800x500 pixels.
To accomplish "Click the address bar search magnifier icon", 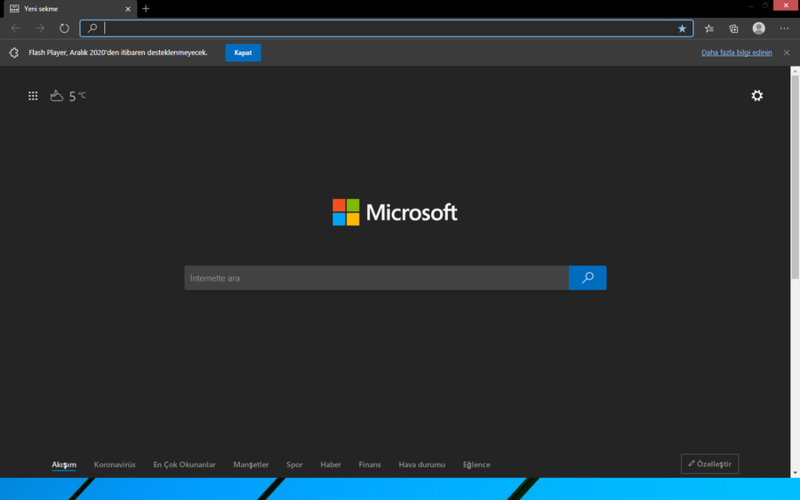I will 92,28.
